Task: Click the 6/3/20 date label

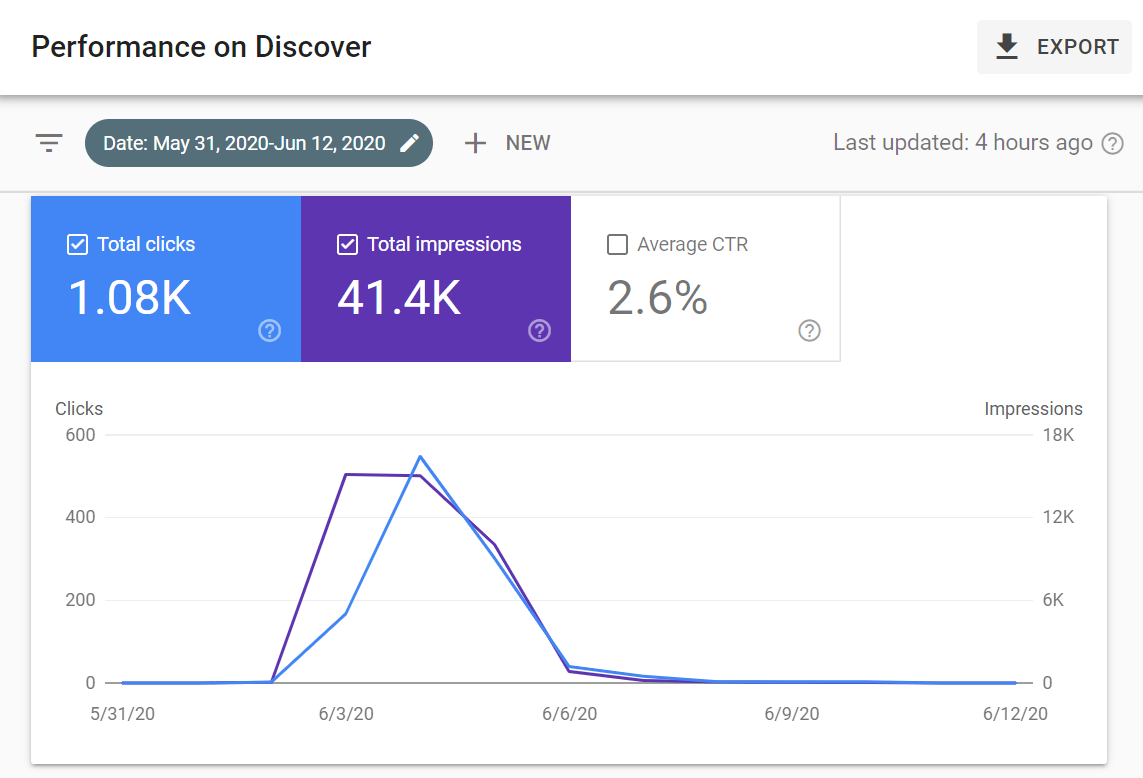Action: 346,714
